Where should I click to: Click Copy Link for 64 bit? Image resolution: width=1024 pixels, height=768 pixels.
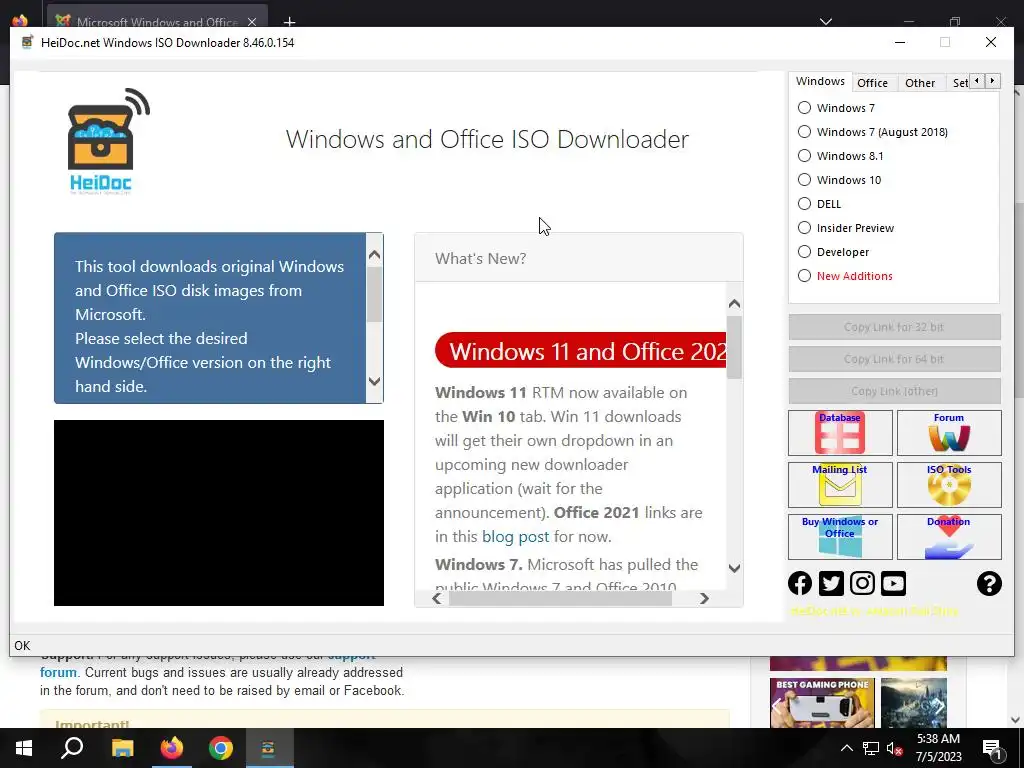pyautogui.click(x=894, y=359)
